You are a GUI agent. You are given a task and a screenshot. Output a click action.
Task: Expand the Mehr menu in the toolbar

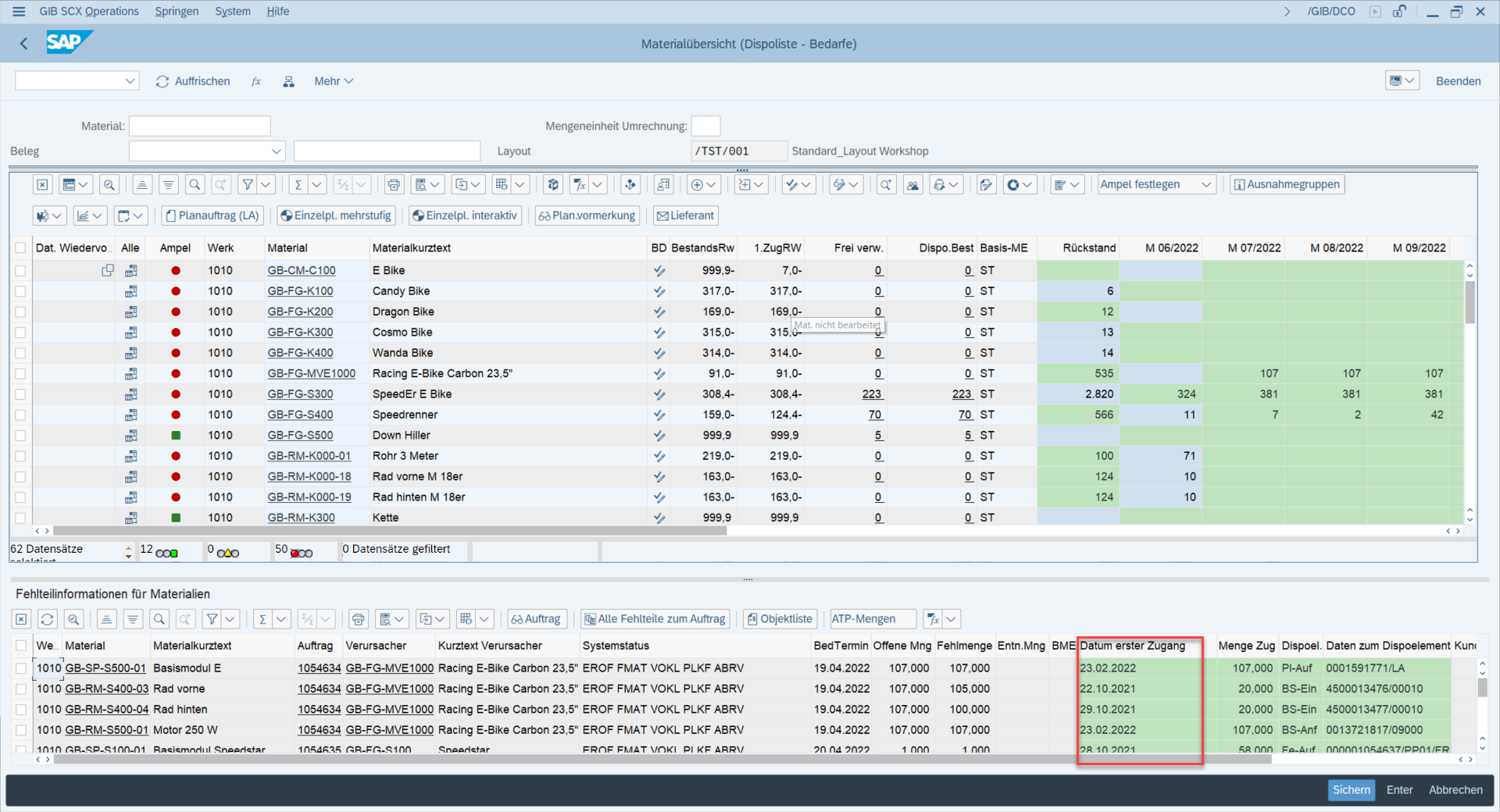pyautogui.click(x=334, y=81)
